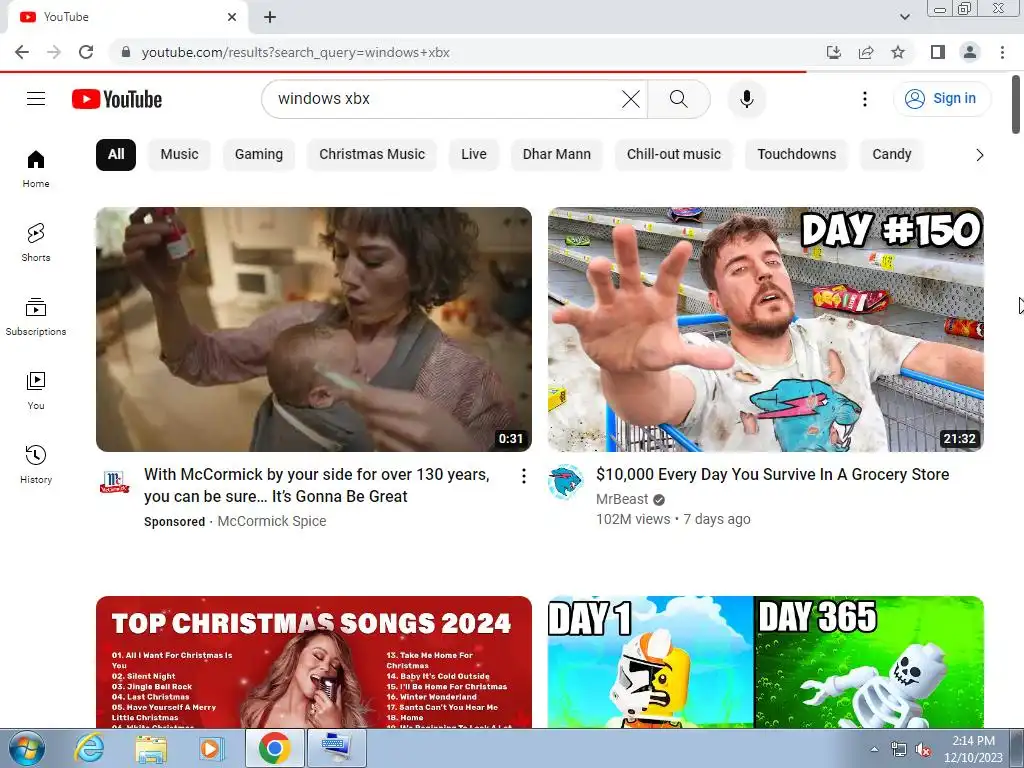Select the Touchdowns chip
Image resolution: width=1024 pixels, height=768 pixels.
coord(797,155)
